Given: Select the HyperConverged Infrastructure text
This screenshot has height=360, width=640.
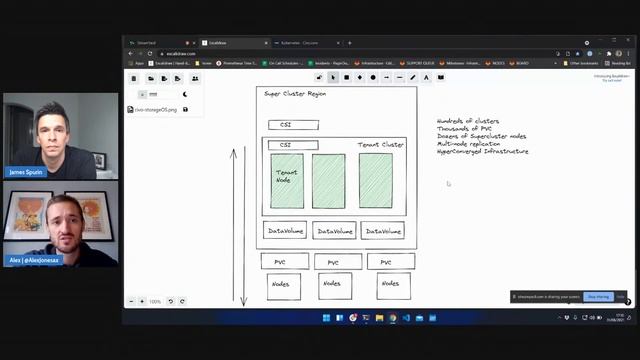Looking at the screenshot, I should click(482, 151).
